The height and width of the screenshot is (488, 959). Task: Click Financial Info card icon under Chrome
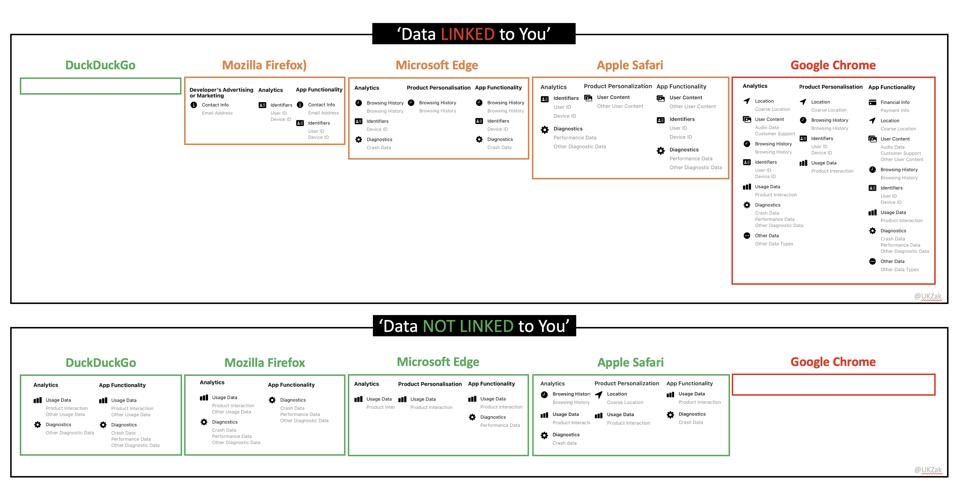click(872, 103)
